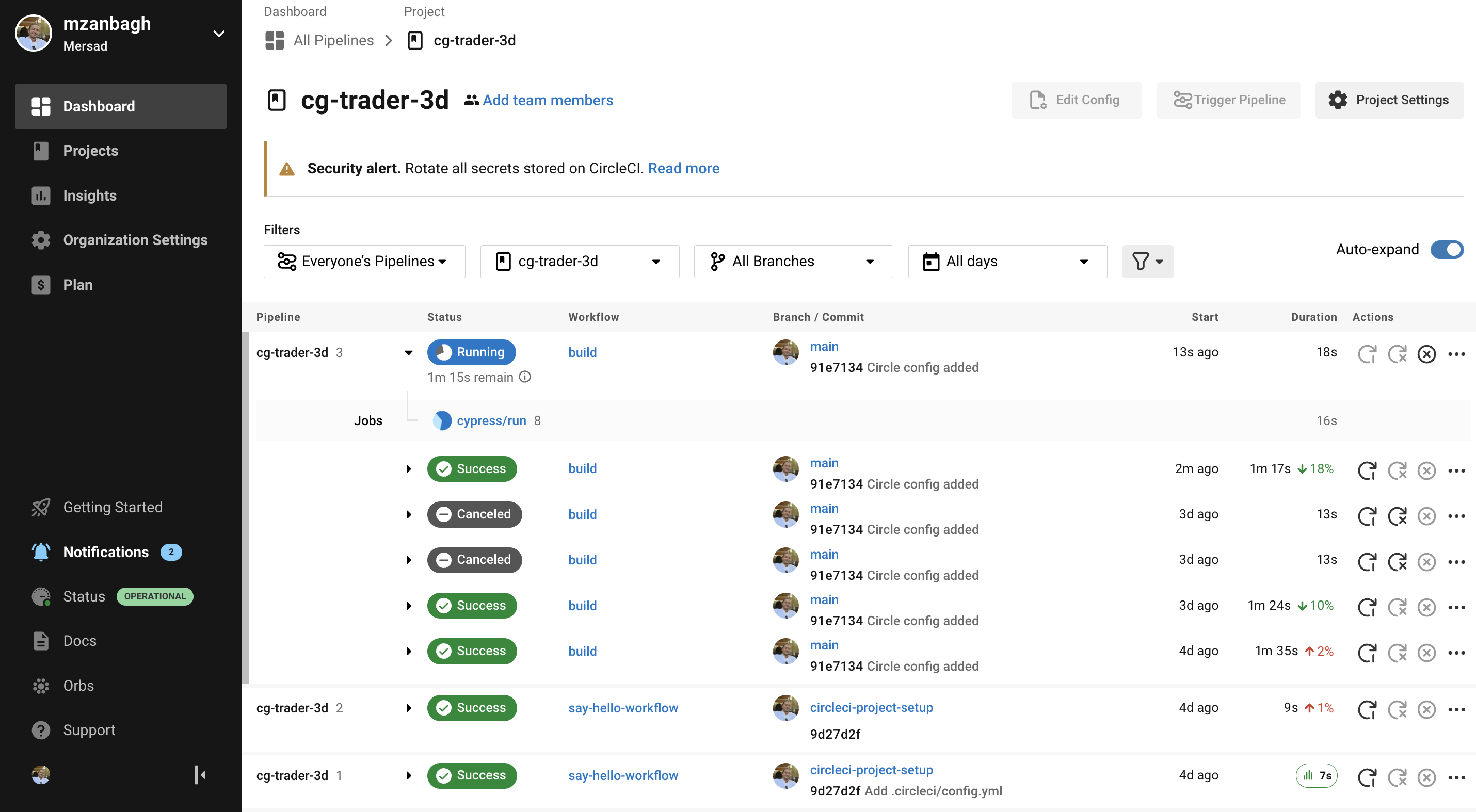Open the All days date filter
Viewport: 1476px width, 812px height.
point(1007,262)
